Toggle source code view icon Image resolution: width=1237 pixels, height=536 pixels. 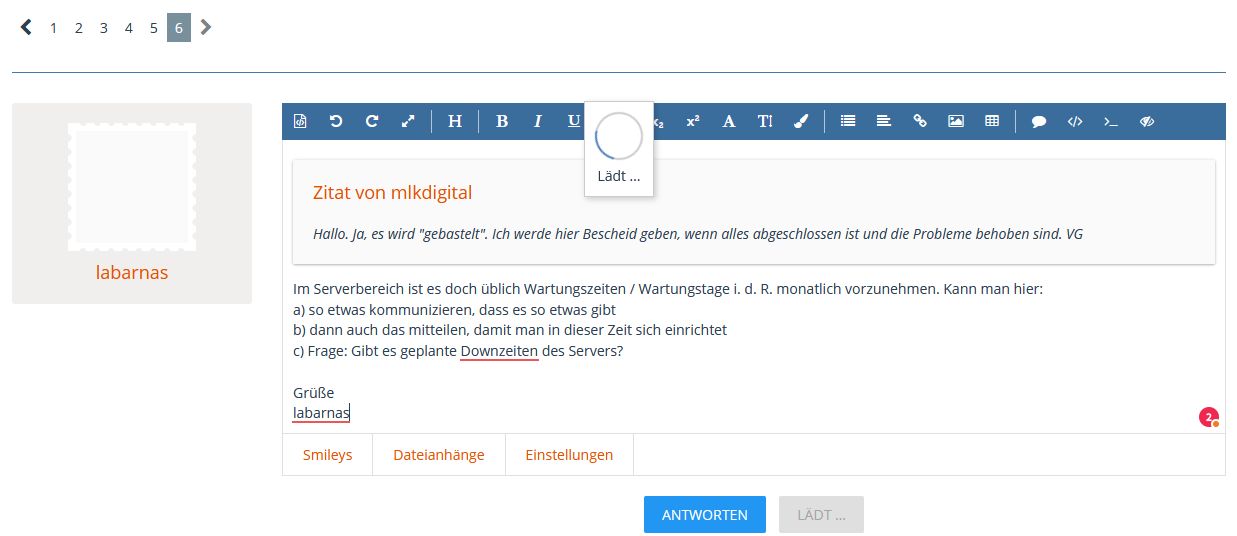(x=300, y=121)
